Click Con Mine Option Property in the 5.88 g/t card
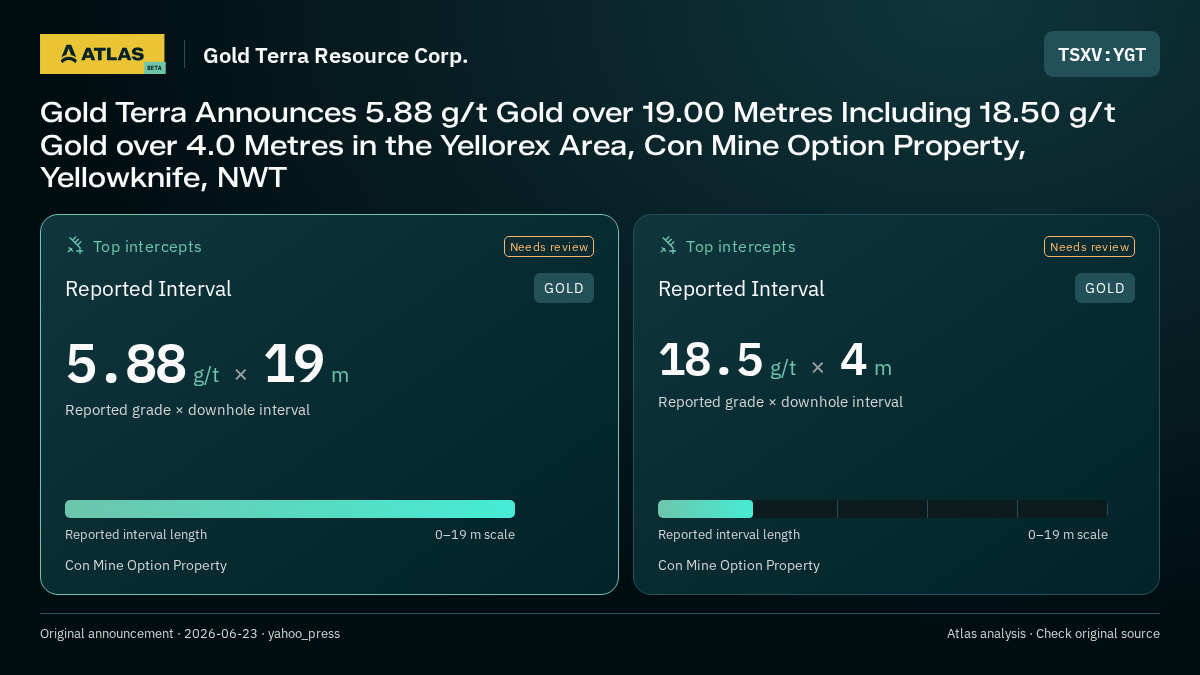The width and height of the screenshot is (1200, 675). tap(146, 565)
